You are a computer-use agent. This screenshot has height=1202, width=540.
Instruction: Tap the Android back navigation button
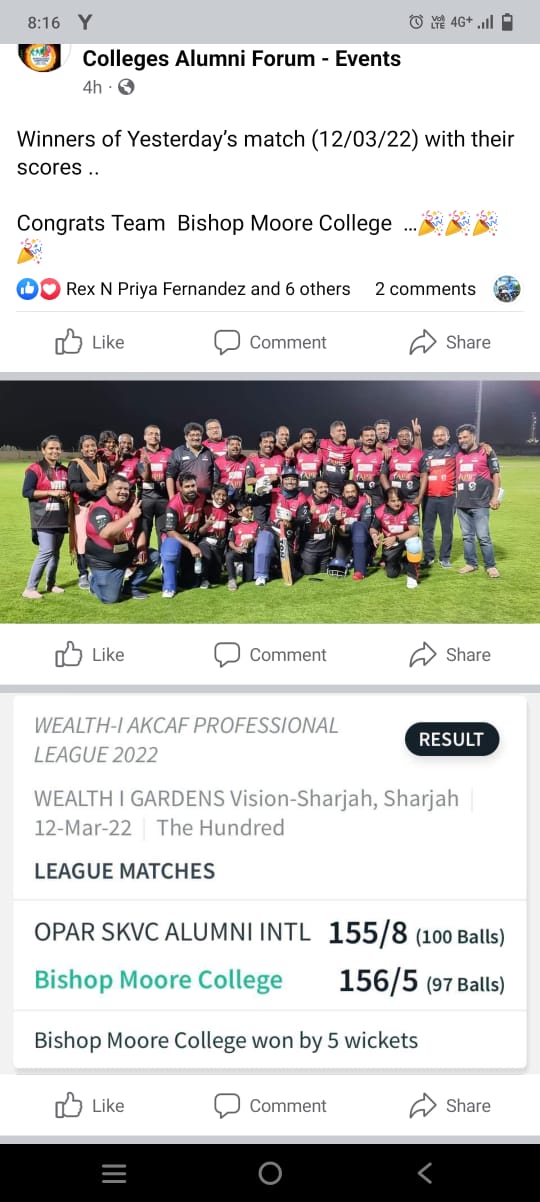pyautogui.click(x=424, y=1173)
